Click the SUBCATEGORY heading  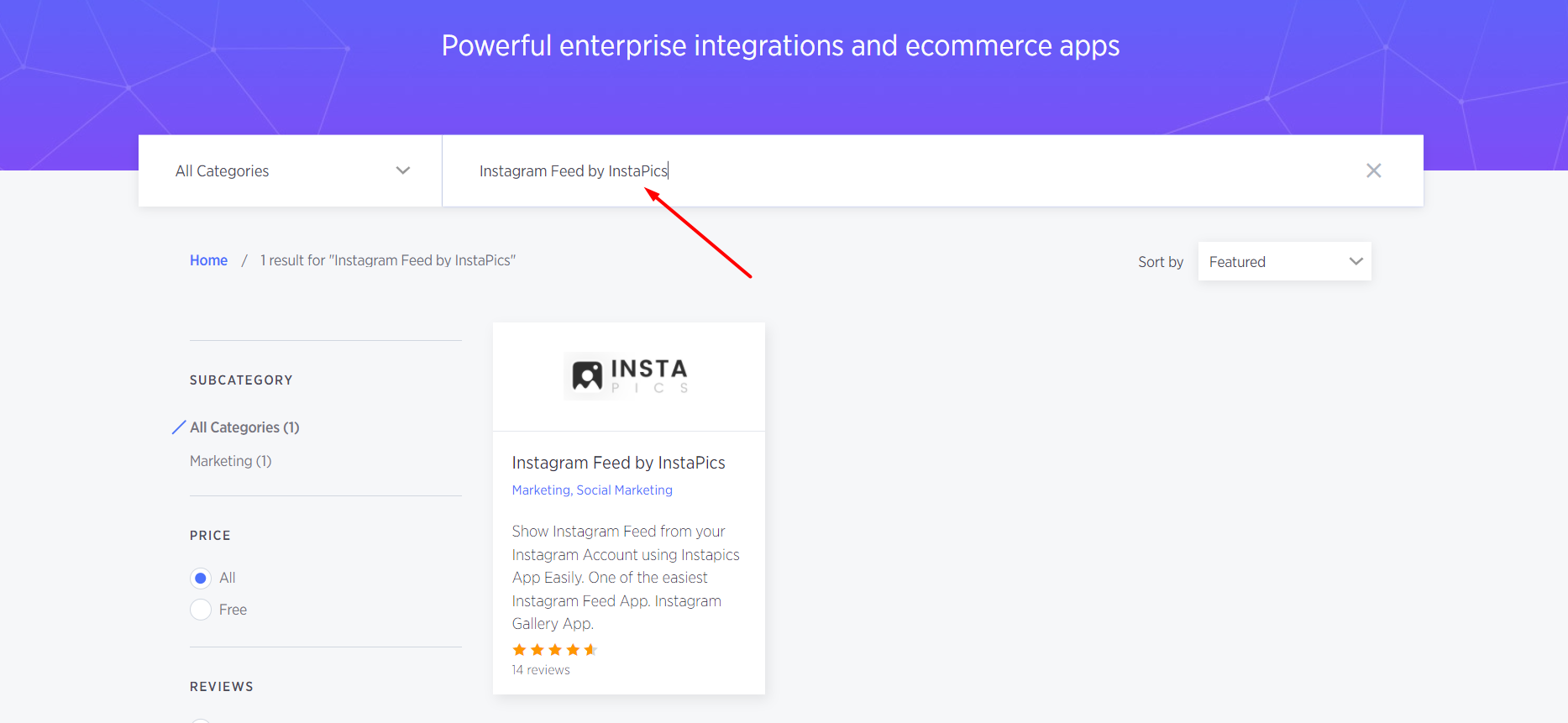pos(241,380)
